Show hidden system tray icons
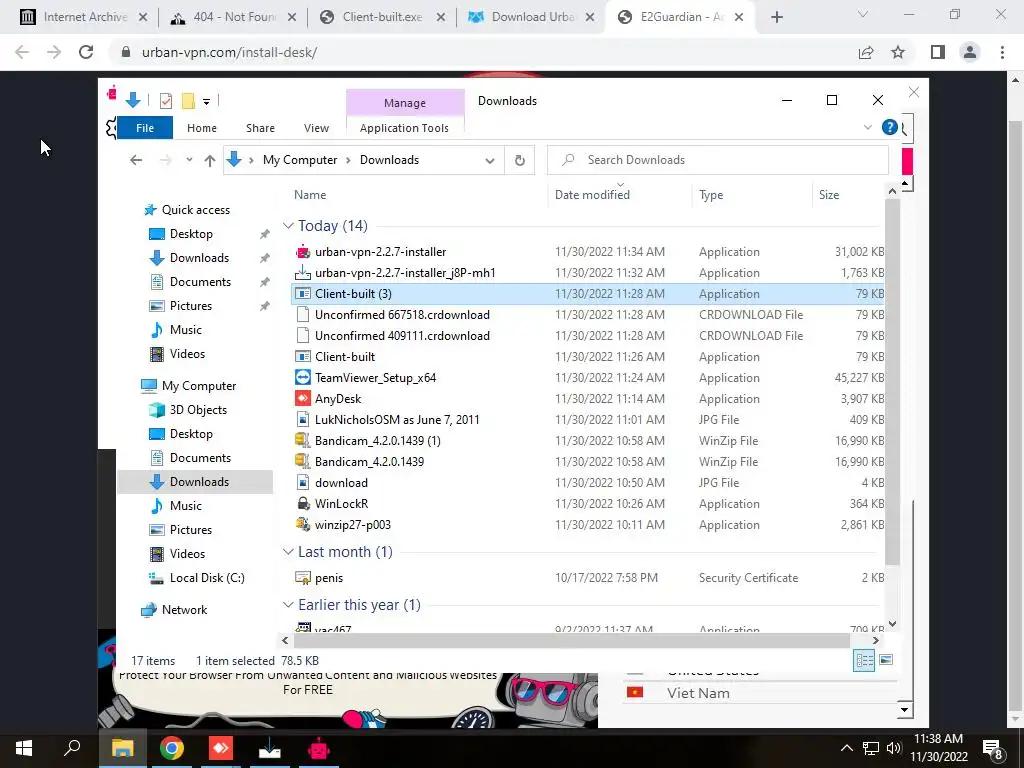This screenshot has width=1024, height=768. (x=846, y=748)
